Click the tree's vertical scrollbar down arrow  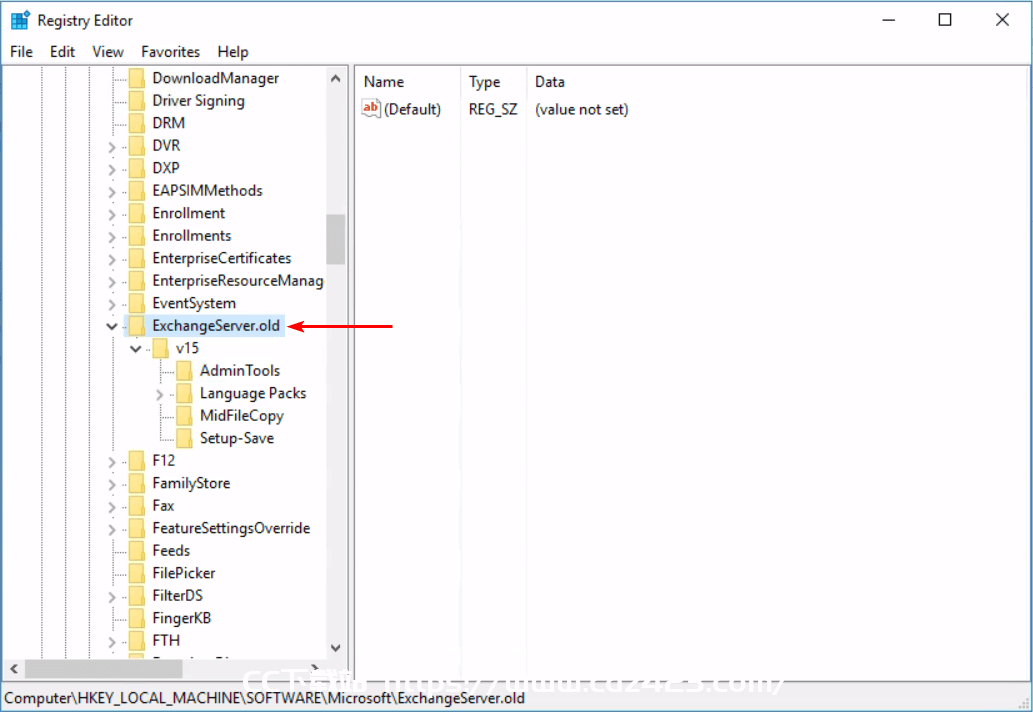pos(335,648)
